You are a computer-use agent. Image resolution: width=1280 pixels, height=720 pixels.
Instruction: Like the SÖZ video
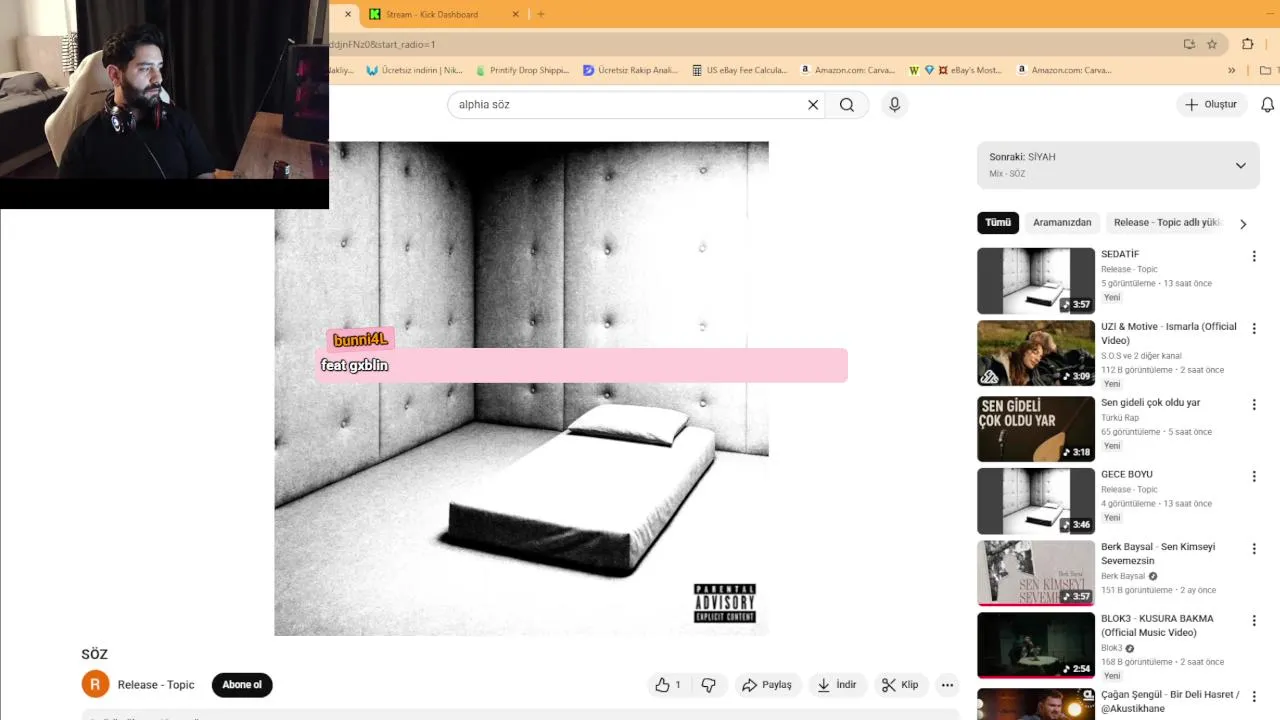[x=668, y=685]
